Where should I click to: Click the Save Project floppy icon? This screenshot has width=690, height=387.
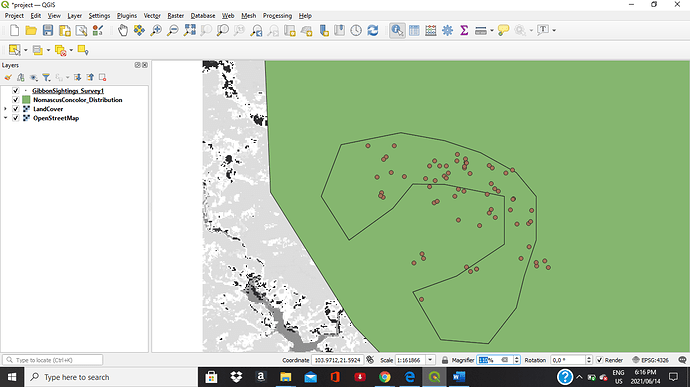pyautogui.click(x=48, y=30)
